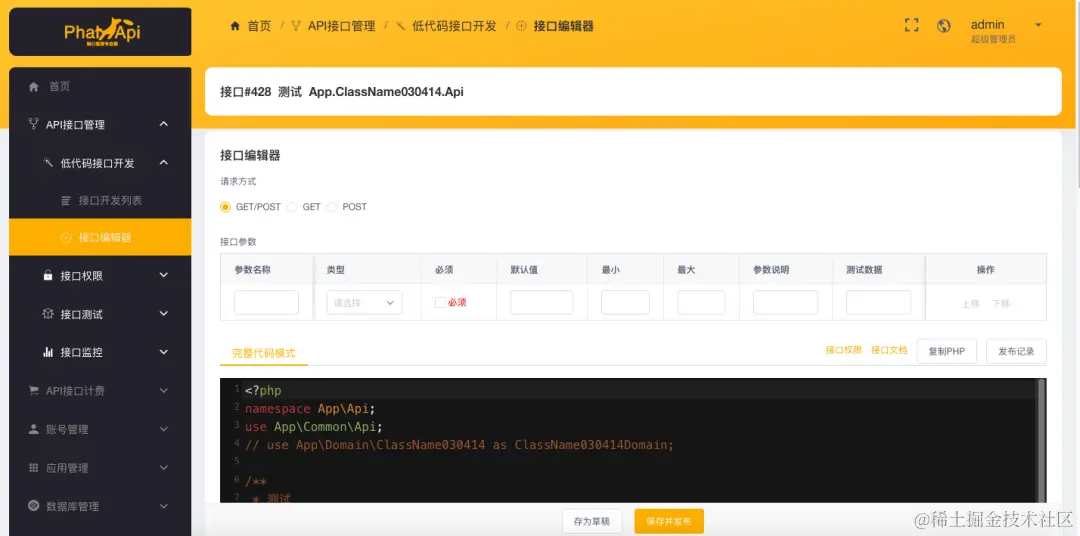Image resolution: width=1080 pixels, height=536 pixels.
Task: Focus the 默认值 input field
Action: pyautogui.click(x=541, y=302)
